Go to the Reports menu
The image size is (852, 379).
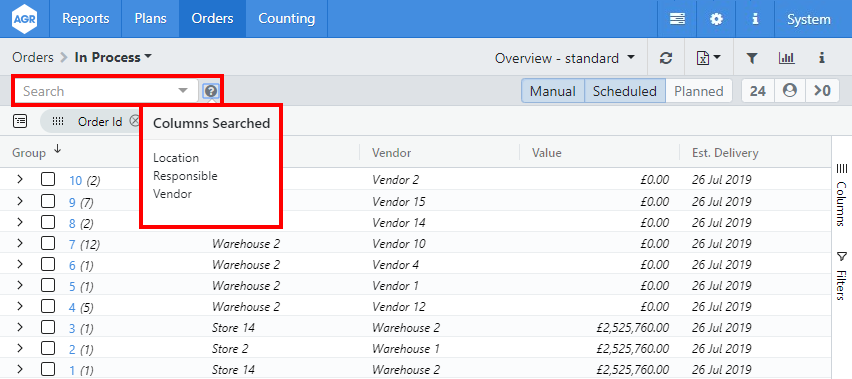[x=86, y=18]
